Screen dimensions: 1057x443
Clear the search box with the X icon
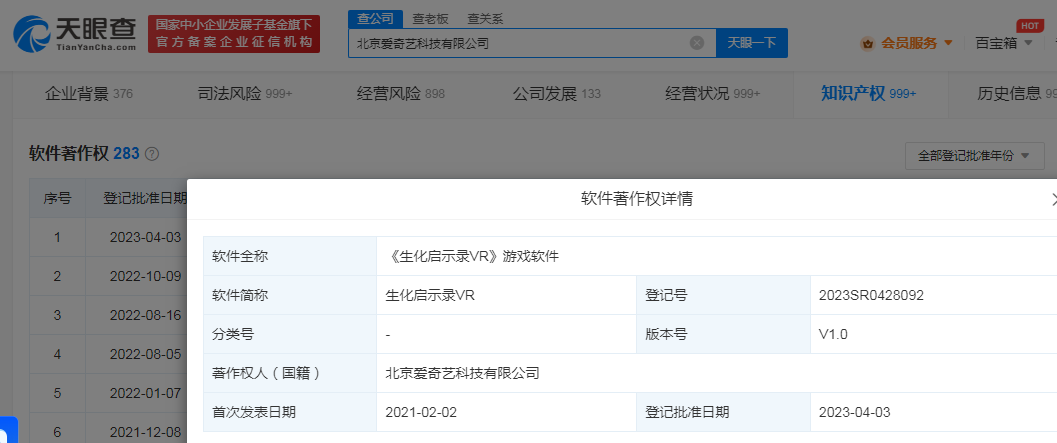697,43
